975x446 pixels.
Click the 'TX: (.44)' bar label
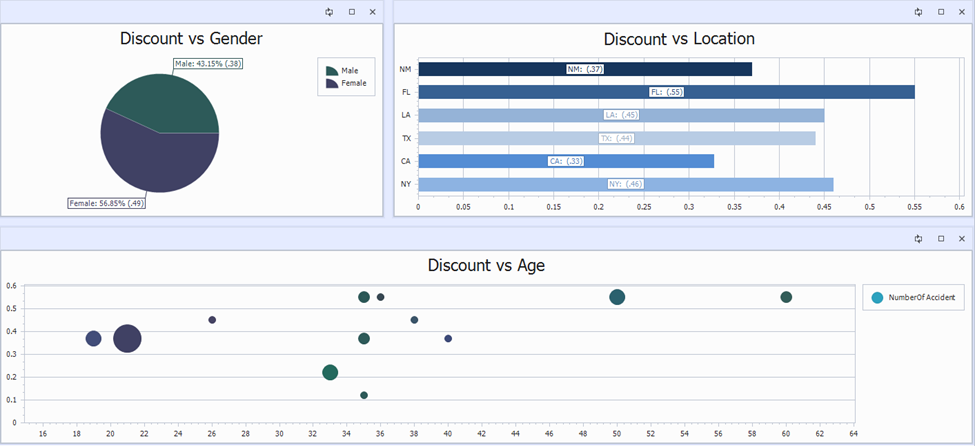[x=617, y=138]
